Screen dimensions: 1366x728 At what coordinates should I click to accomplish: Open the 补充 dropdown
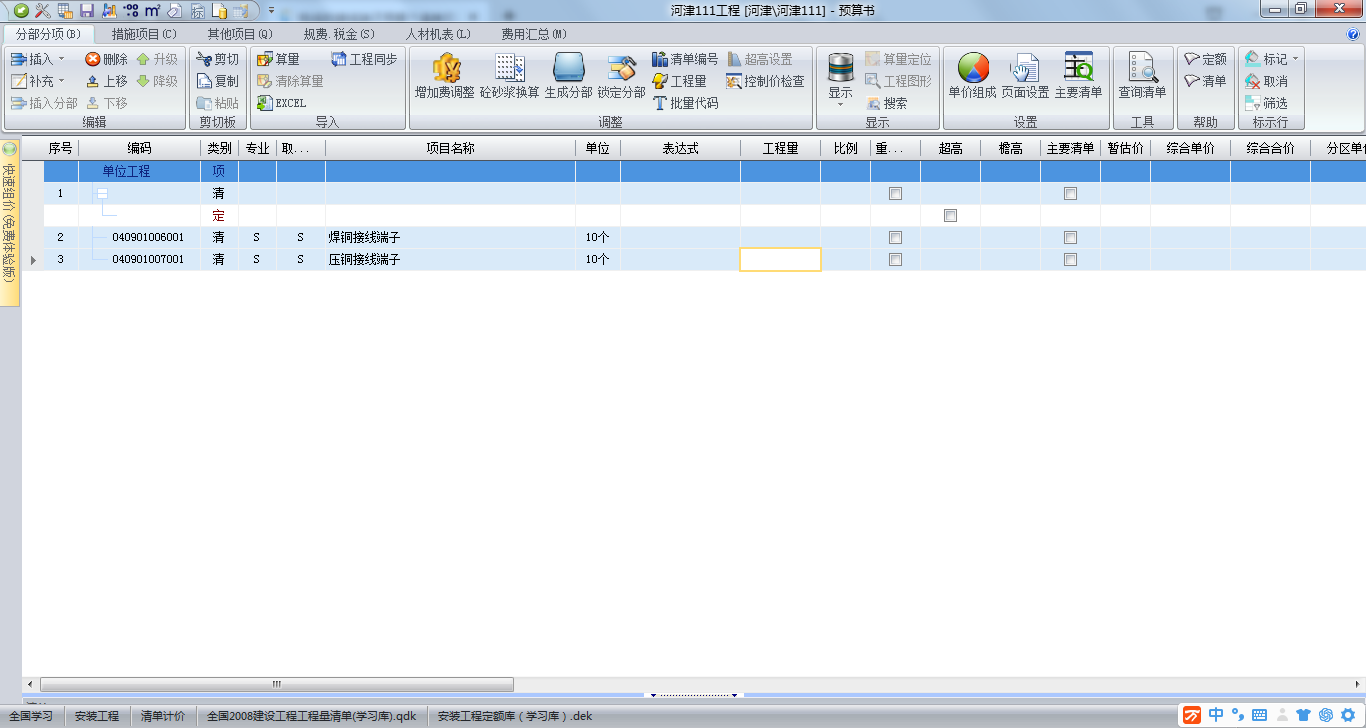[x=61, y=81]
